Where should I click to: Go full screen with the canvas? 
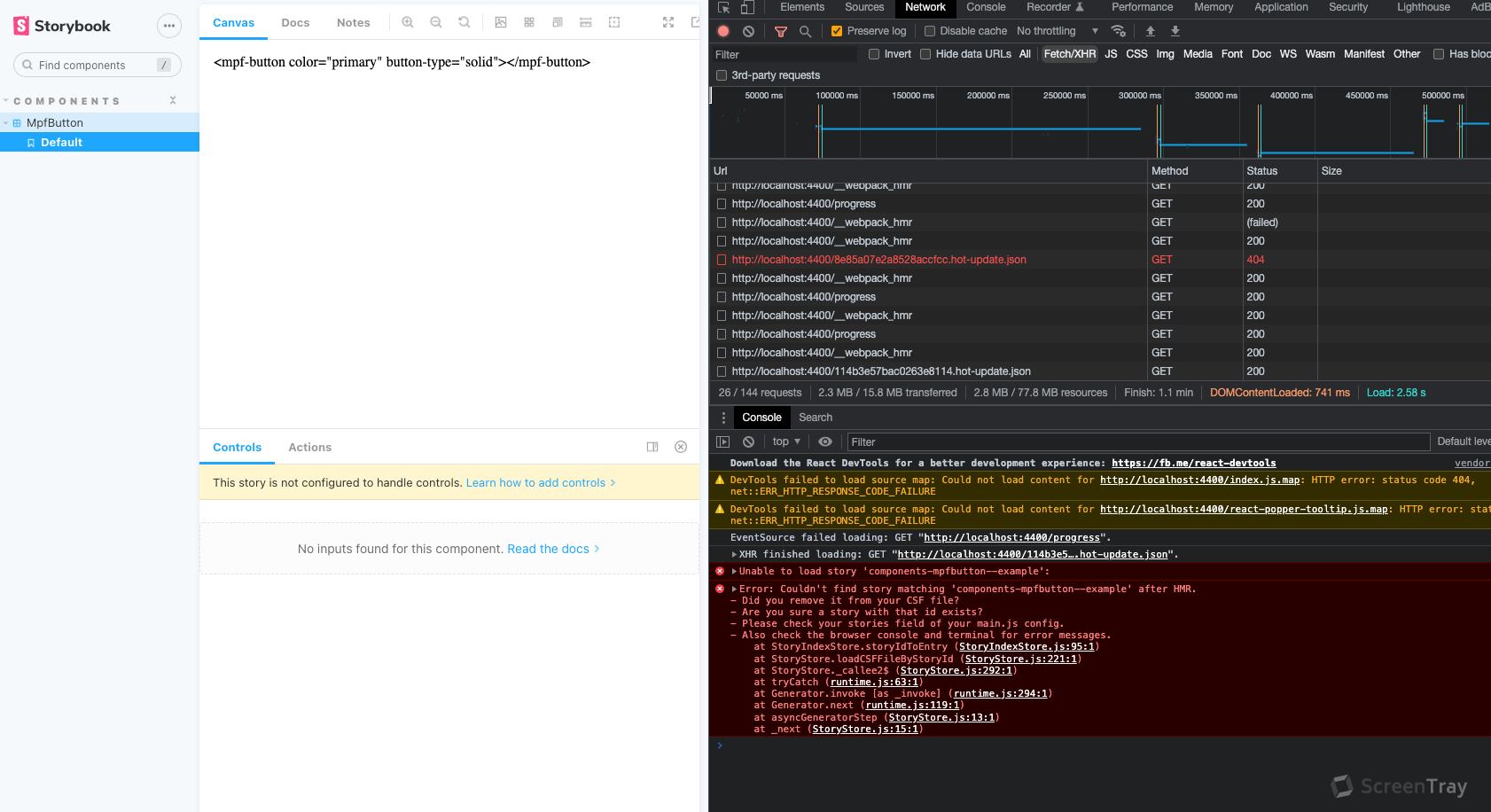pyautogui.click(x=667, y=22)
